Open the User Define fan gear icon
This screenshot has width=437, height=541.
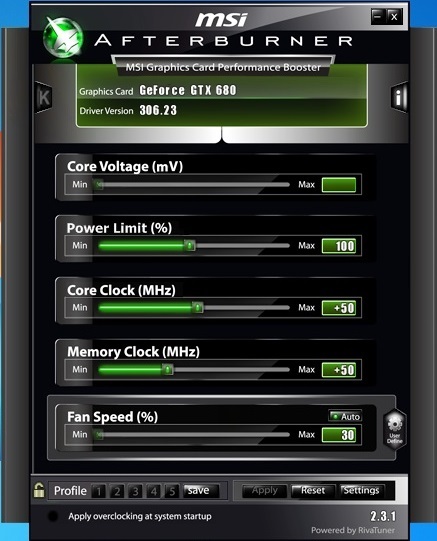pyautogui.click(x=395, y=429)
